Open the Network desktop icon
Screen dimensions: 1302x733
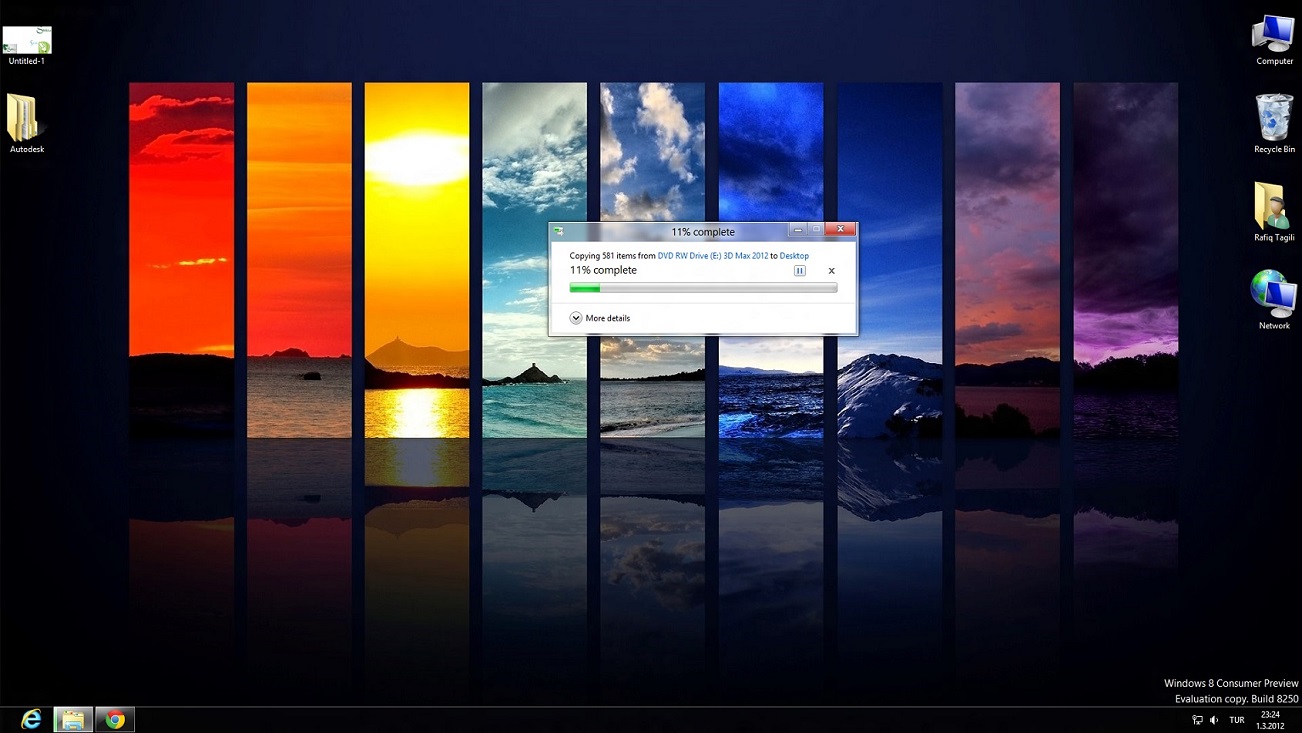point(1274,300)
